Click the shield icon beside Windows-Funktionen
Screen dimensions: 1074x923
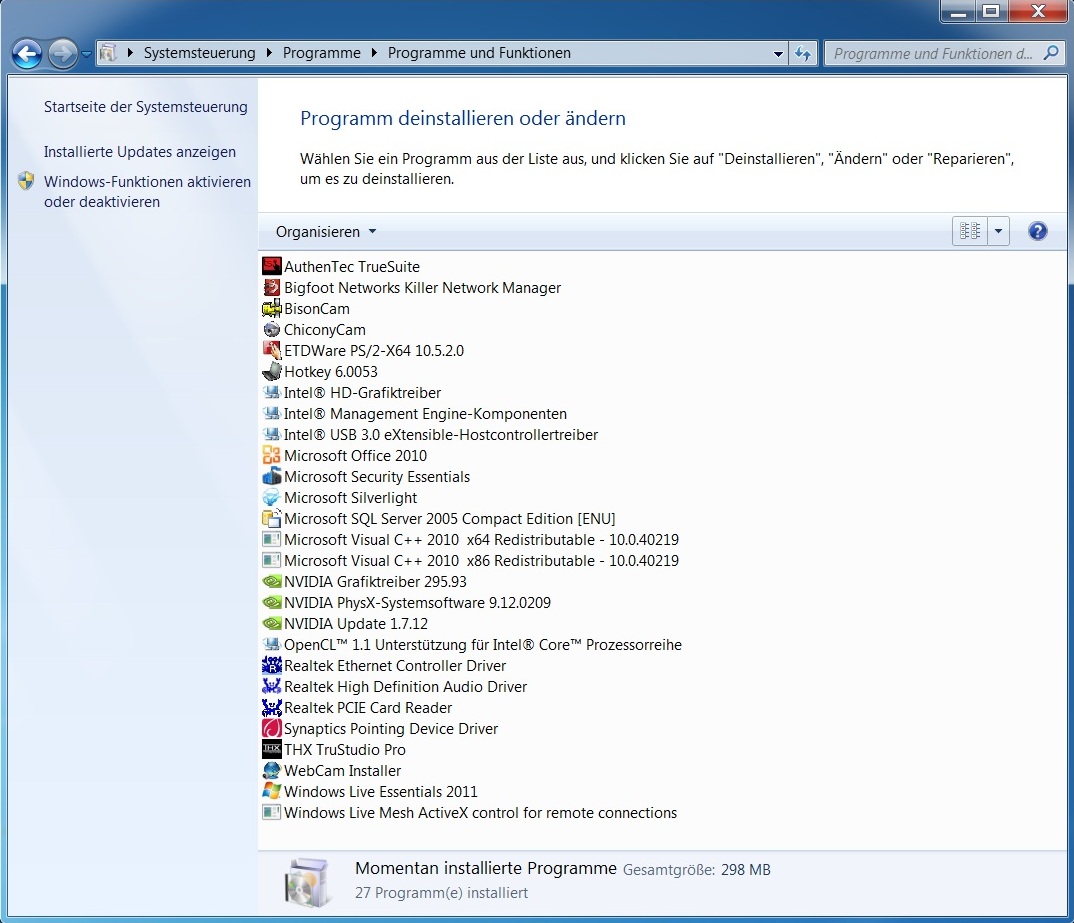[26, 181]
